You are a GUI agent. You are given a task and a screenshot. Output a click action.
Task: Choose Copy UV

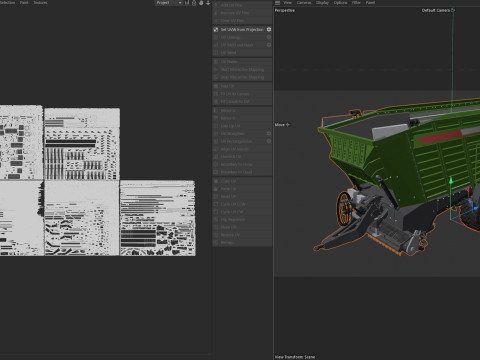pos(242,181)
